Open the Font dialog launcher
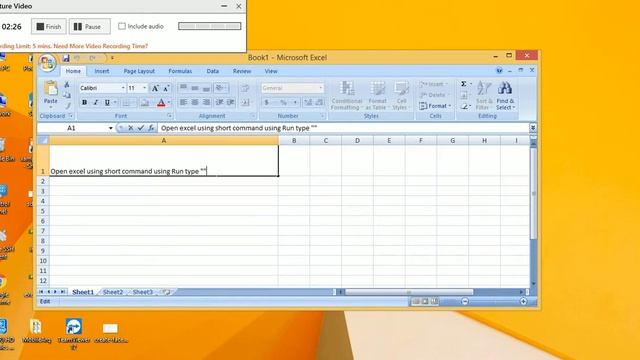The height and width of the screenshot is (360, 640). pos(169,116)
